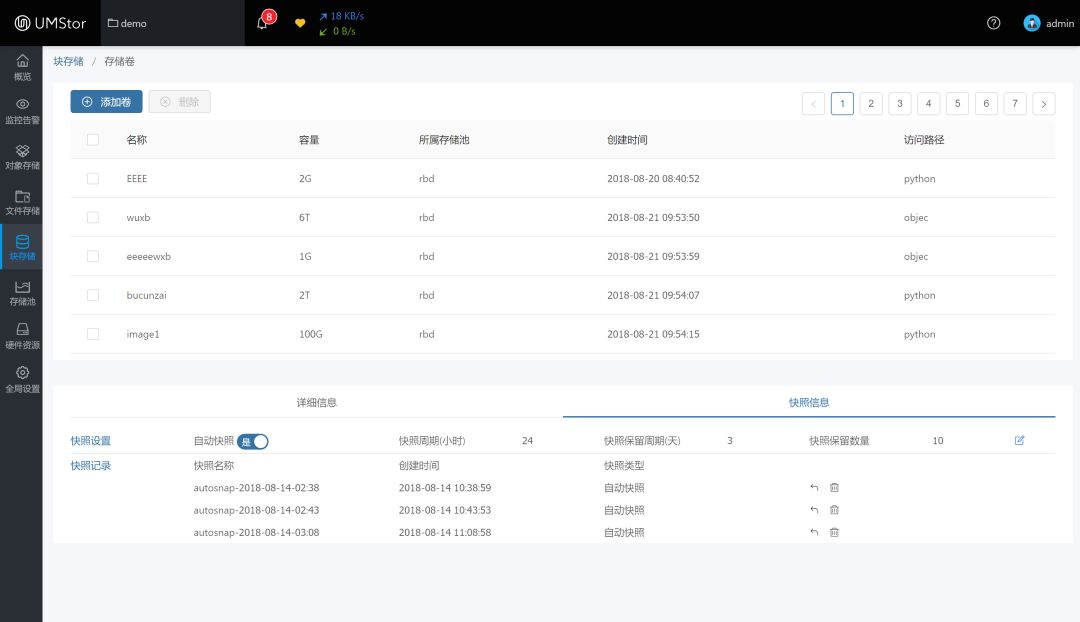Open the help question mark icon
The height and width of the screenshot is (622, 1080).
coord(993,23)
